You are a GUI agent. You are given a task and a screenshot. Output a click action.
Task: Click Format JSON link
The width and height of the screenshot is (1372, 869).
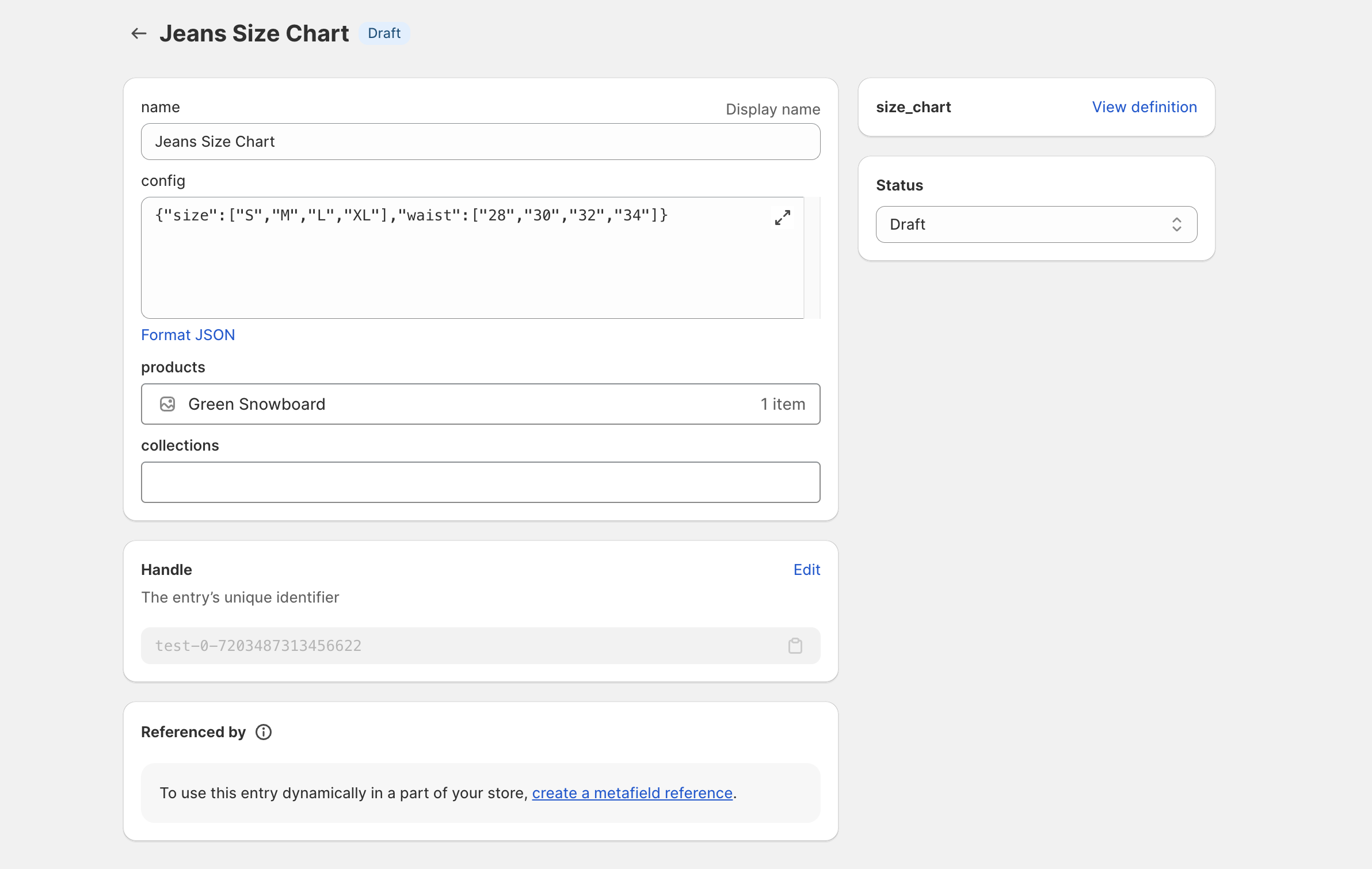pos(188,335)
